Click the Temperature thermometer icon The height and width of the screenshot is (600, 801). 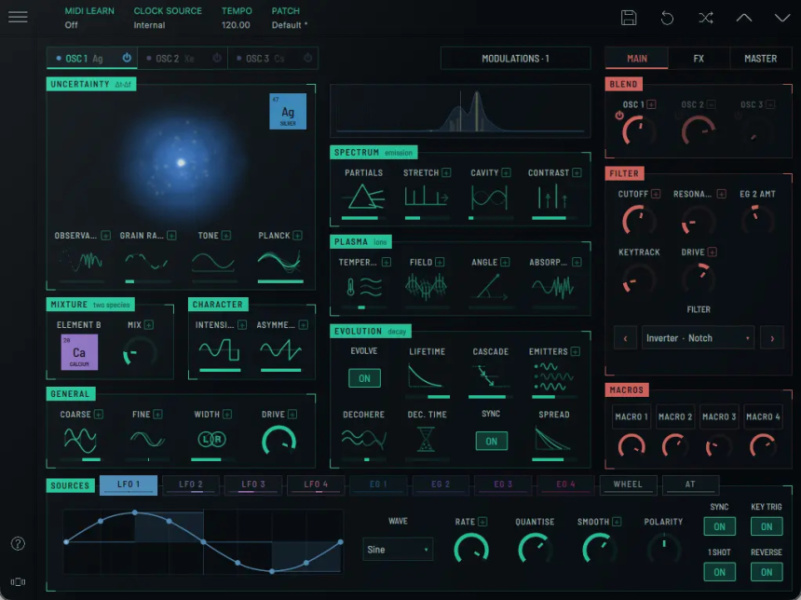(364, 287)
